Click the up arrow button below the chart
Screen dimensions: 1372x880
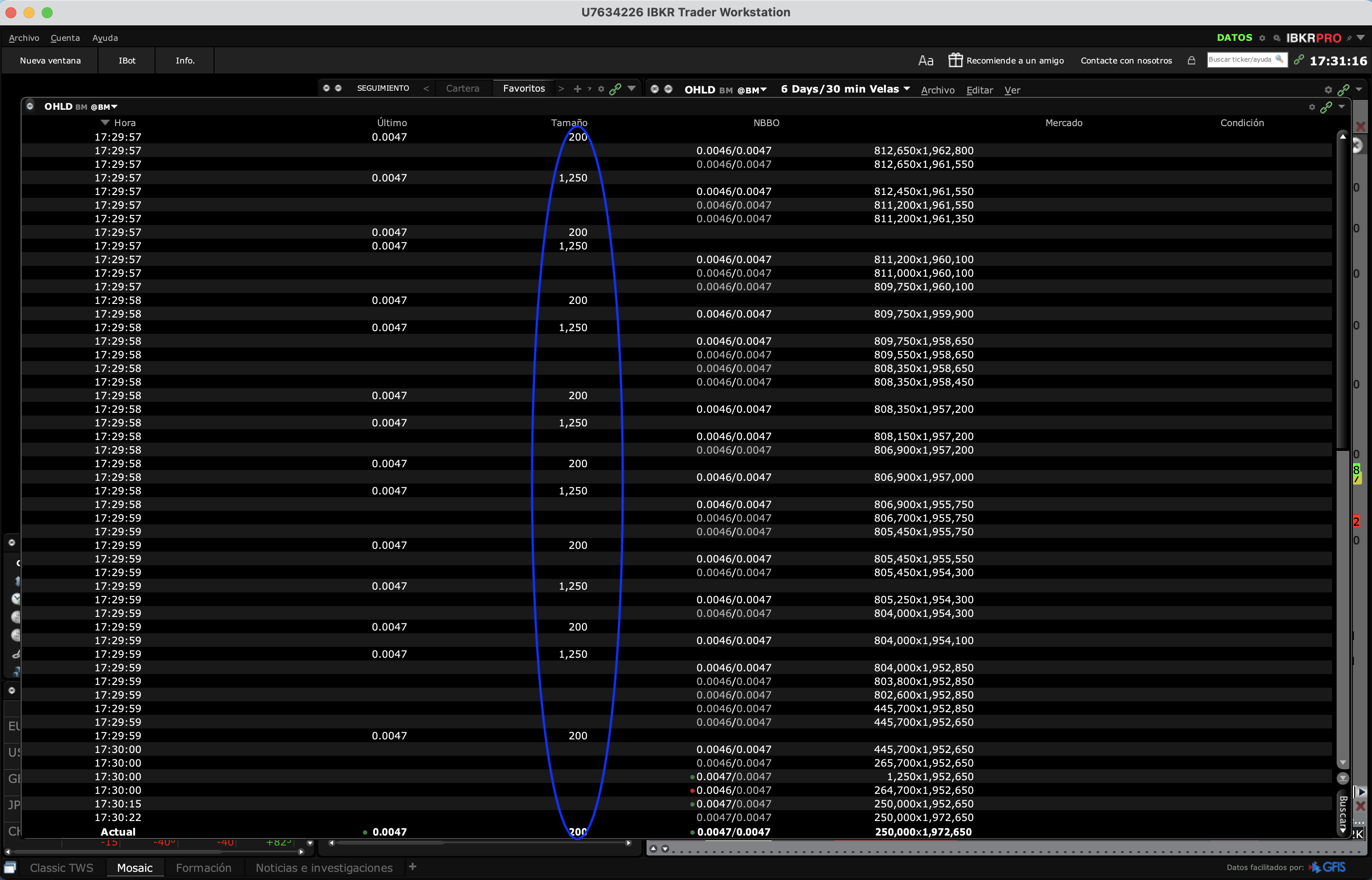click(653, 849)
